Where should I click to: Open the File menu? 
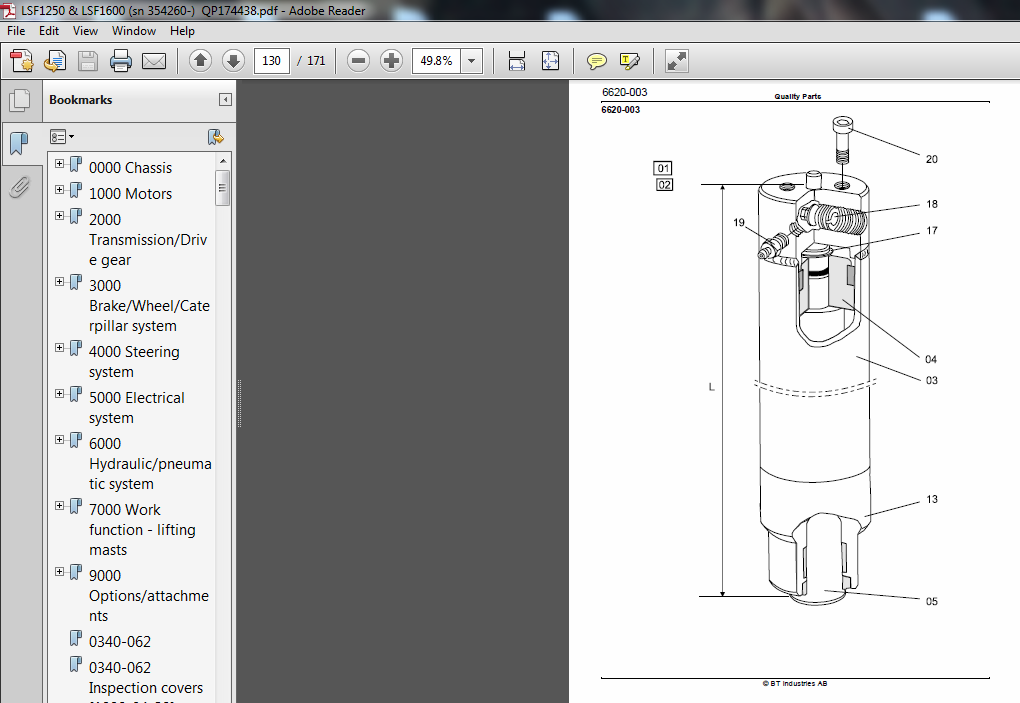pyautogui.click(x=16, y=31)
